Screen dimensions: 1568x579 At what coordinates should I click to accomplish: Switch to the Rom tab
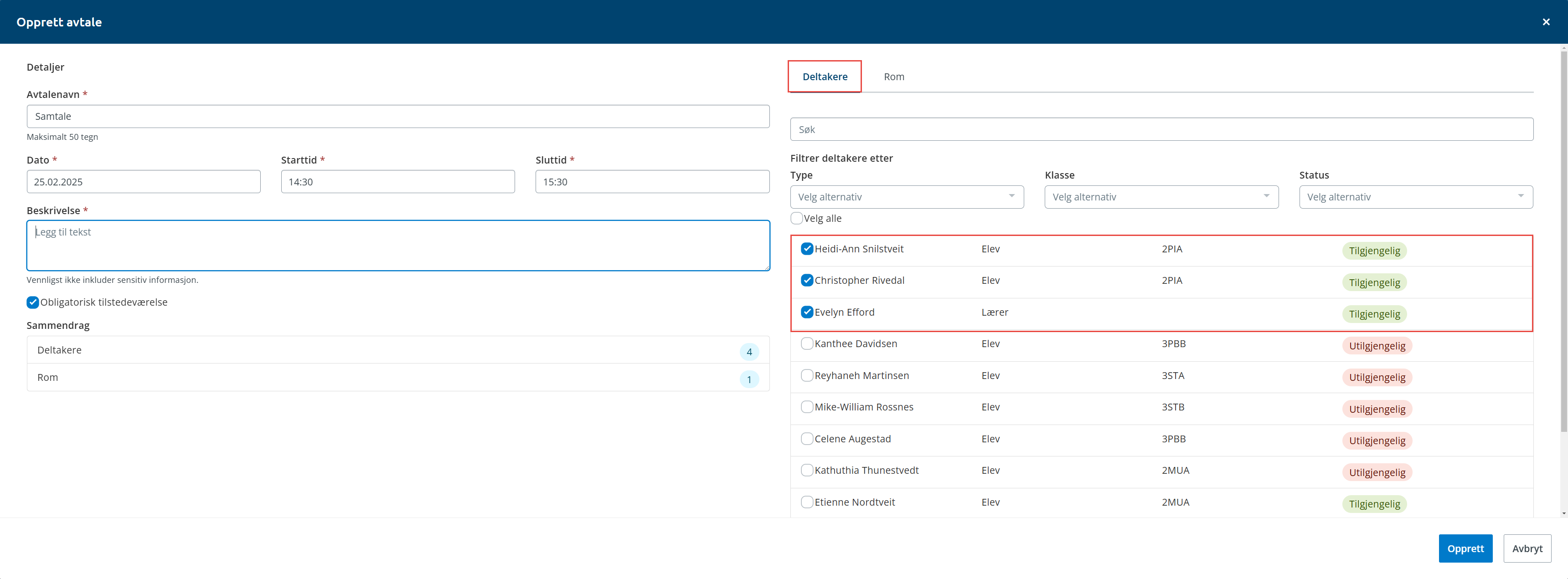[x=893, y=77]
